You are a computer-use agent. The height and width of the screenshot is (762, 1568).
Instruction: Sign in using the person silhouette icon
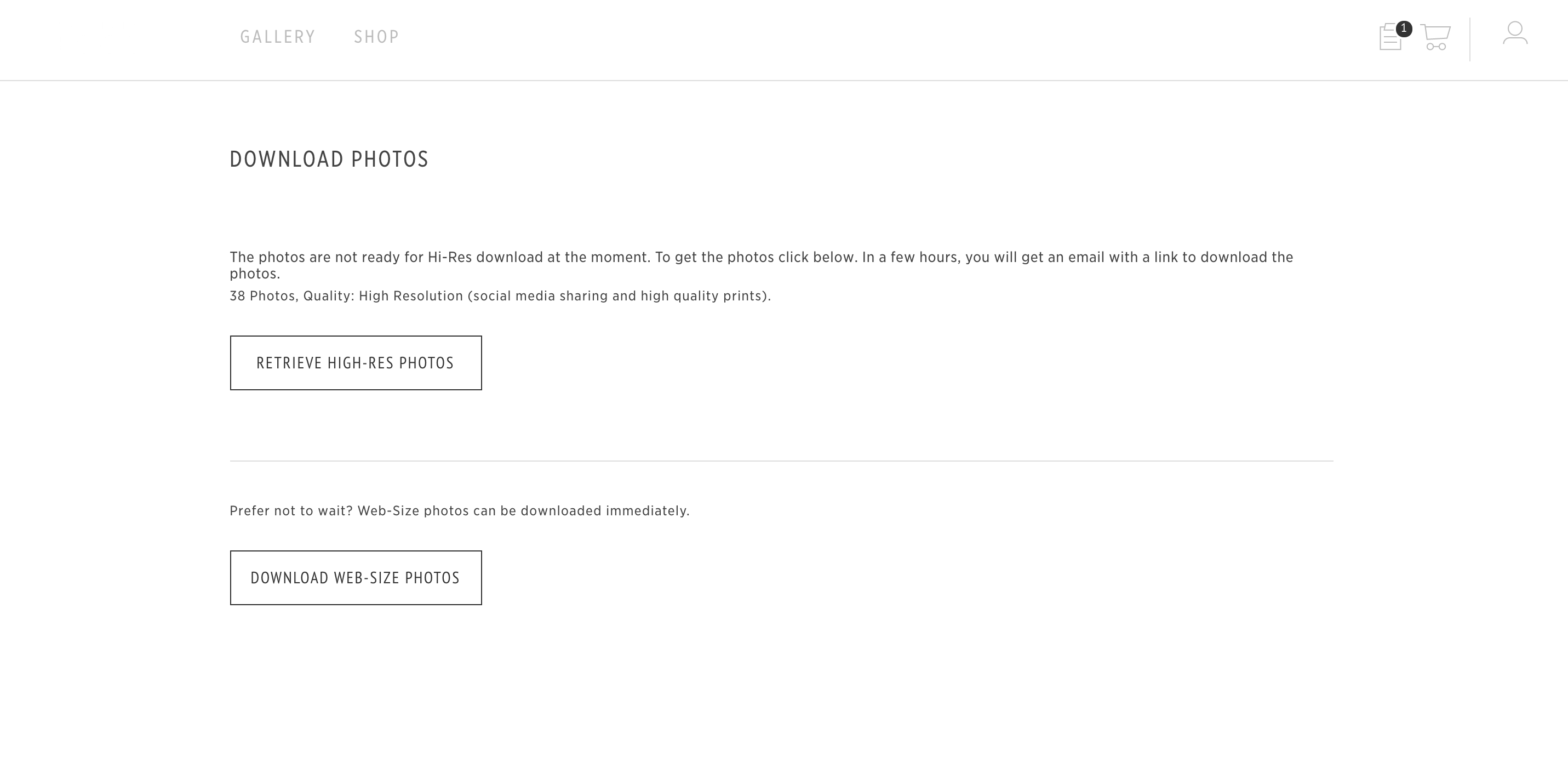tap(1515, 33)
